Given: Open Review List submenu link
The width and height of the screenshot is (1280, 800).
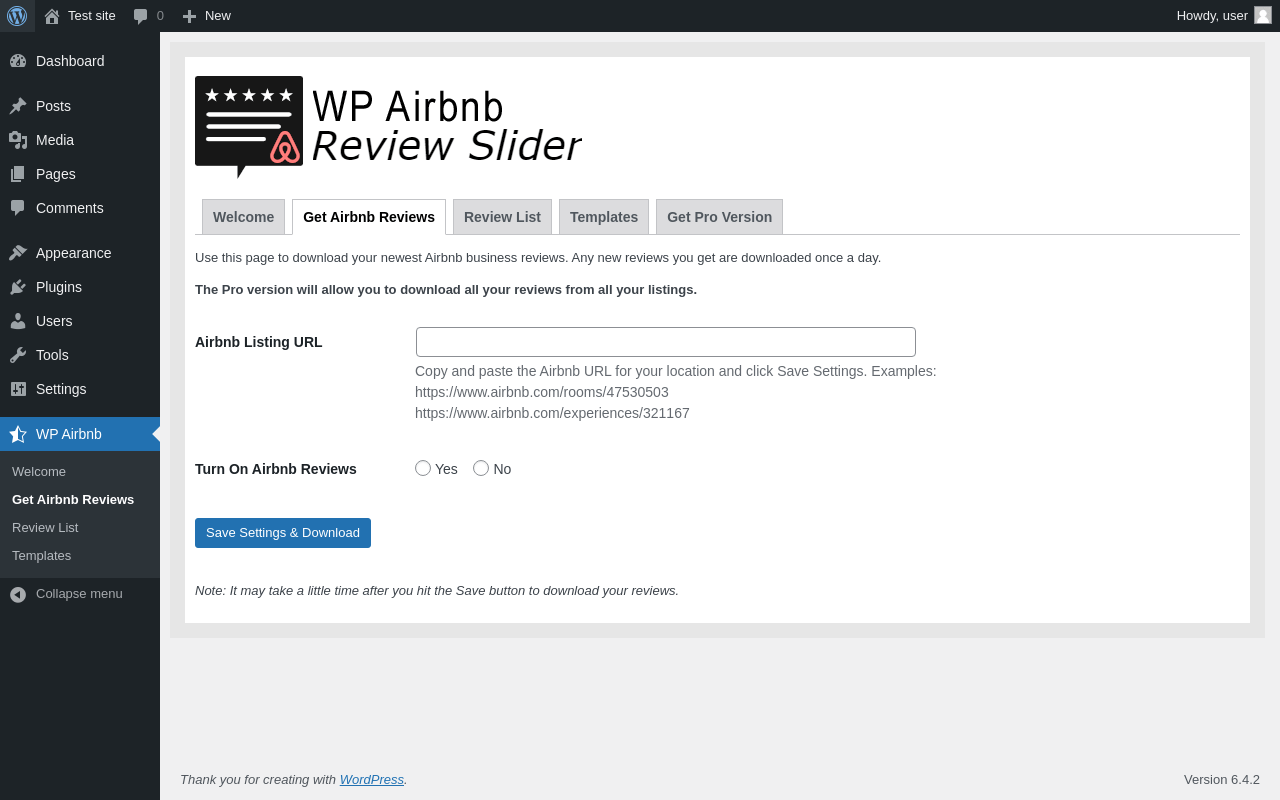Looking at the screenshot, I should coord(45,528).
